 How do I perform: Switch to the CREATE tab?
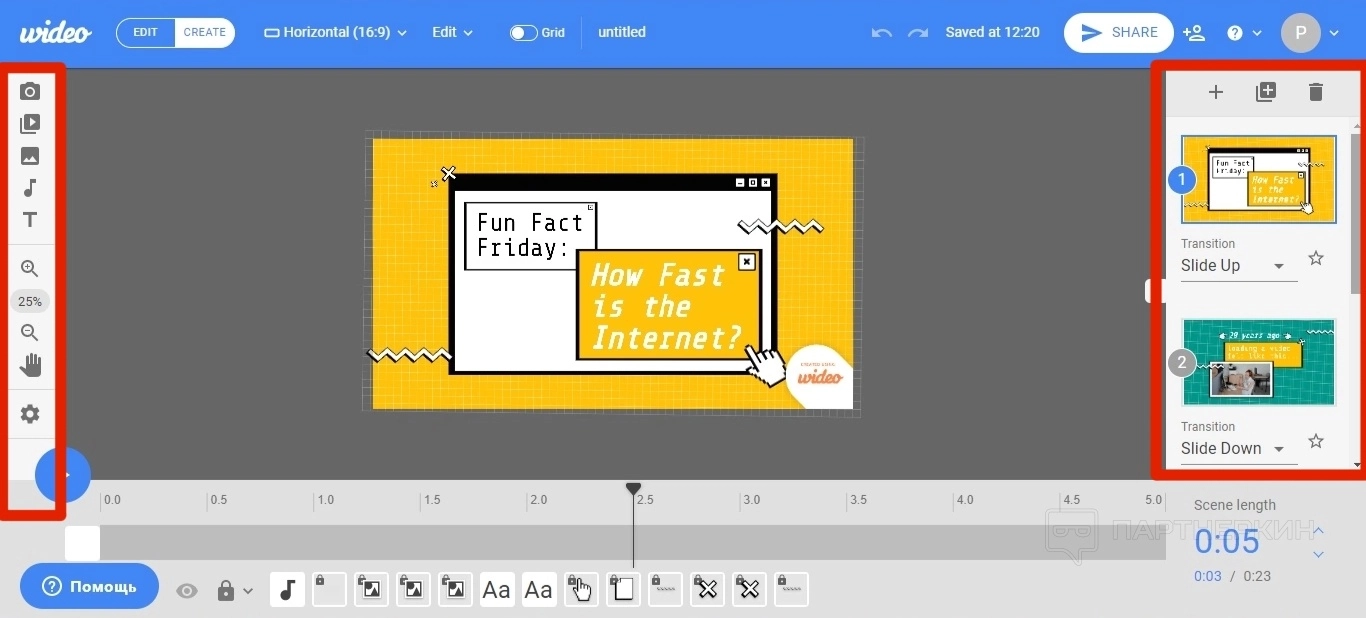(205, 33)
